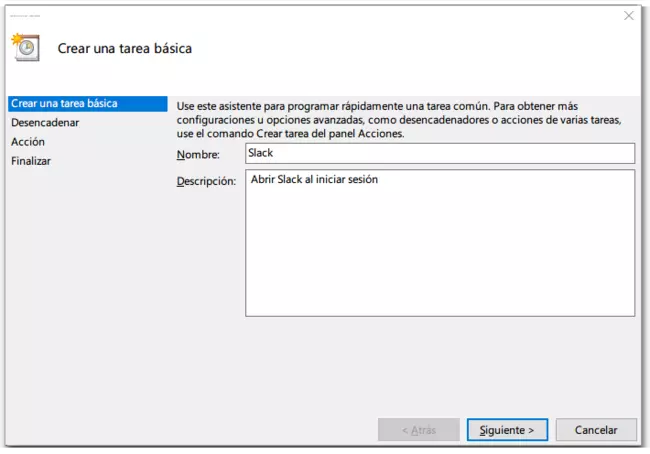The image size is (650, 454).
Task: Click the greyed-out '< Atrás' button
Action: pos(418,430)
